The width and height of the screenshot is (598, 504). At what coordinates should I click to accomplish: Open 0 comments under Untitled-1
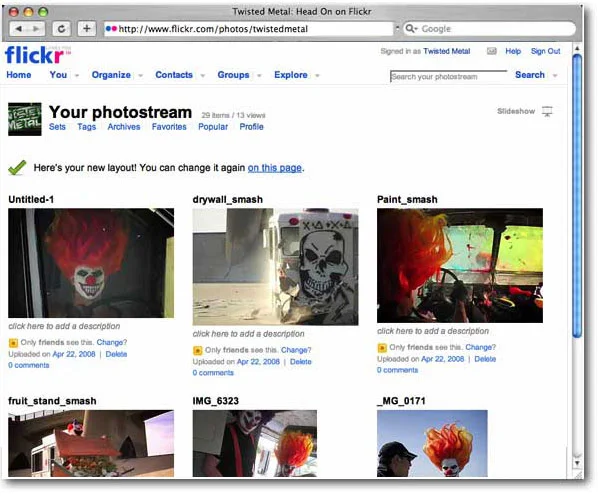click(x=29, y=365)
